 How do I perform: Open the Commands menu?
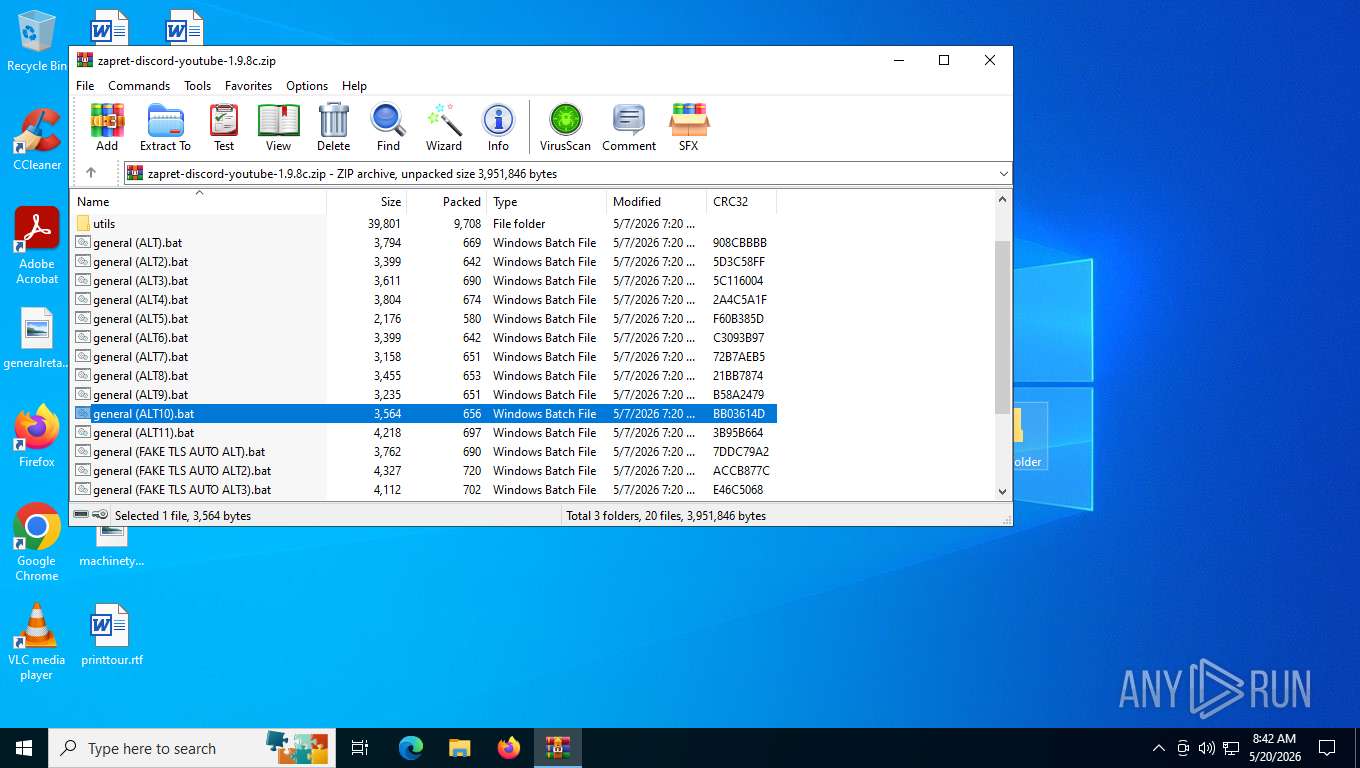point(139,86)
